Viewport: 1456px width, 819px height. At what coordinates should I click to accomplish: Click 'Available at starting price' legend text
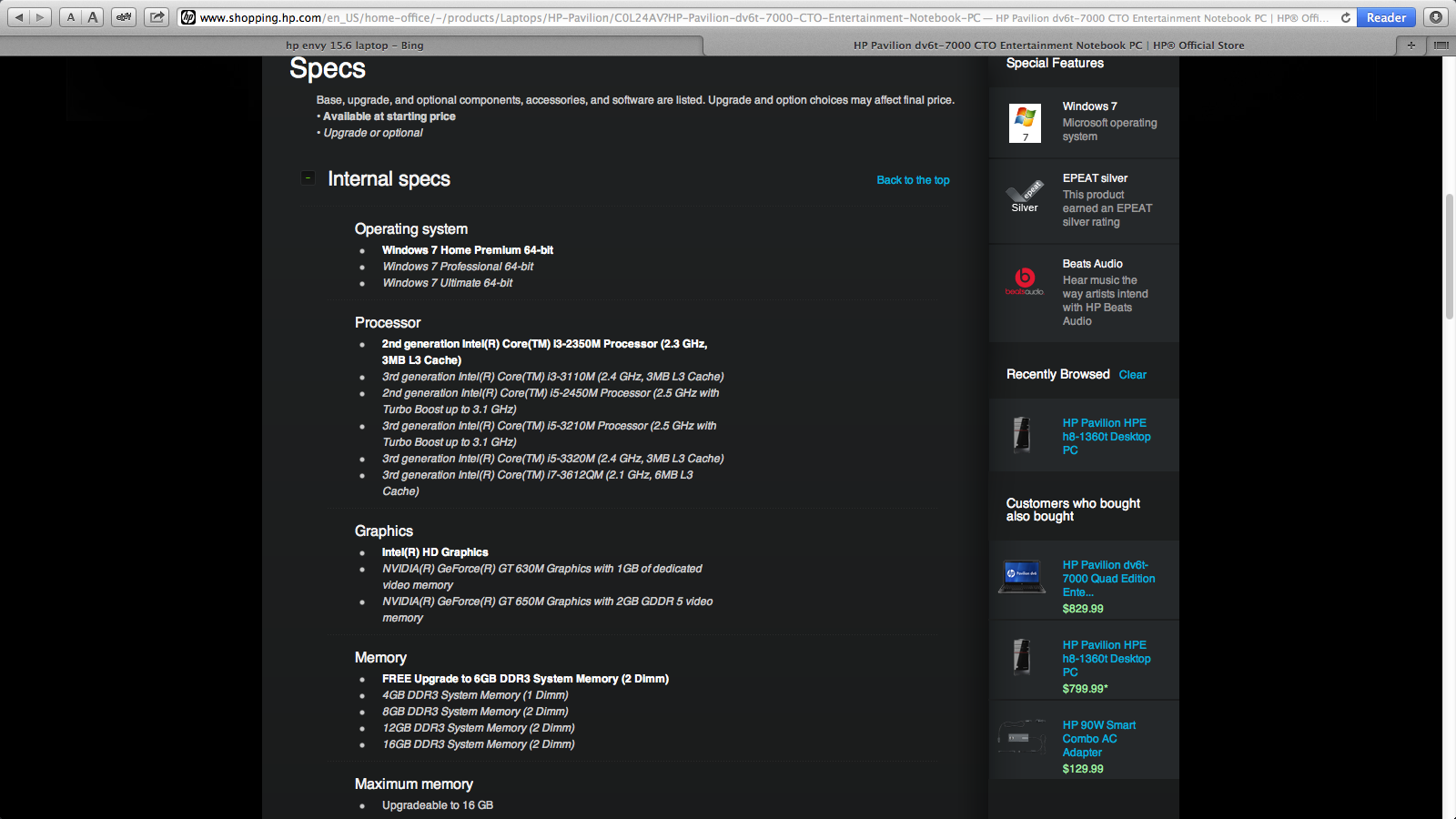(389, 116)
